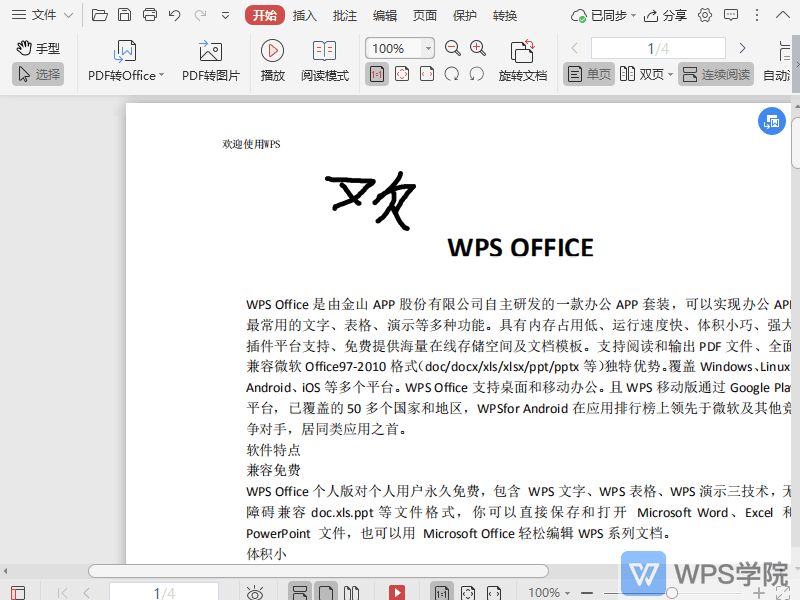Click the 旋转文档 rotate document button
This screenshot has width=800, height=600.
522,61
